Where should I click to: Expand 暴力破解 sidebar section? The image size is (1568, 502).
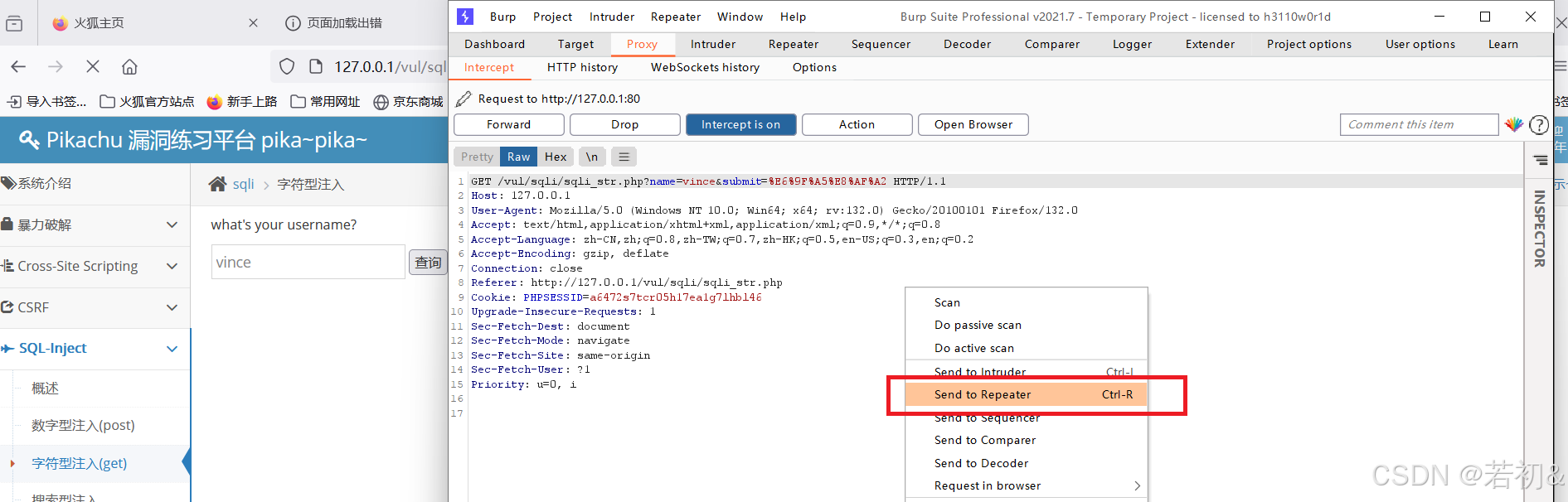(95, 224)
